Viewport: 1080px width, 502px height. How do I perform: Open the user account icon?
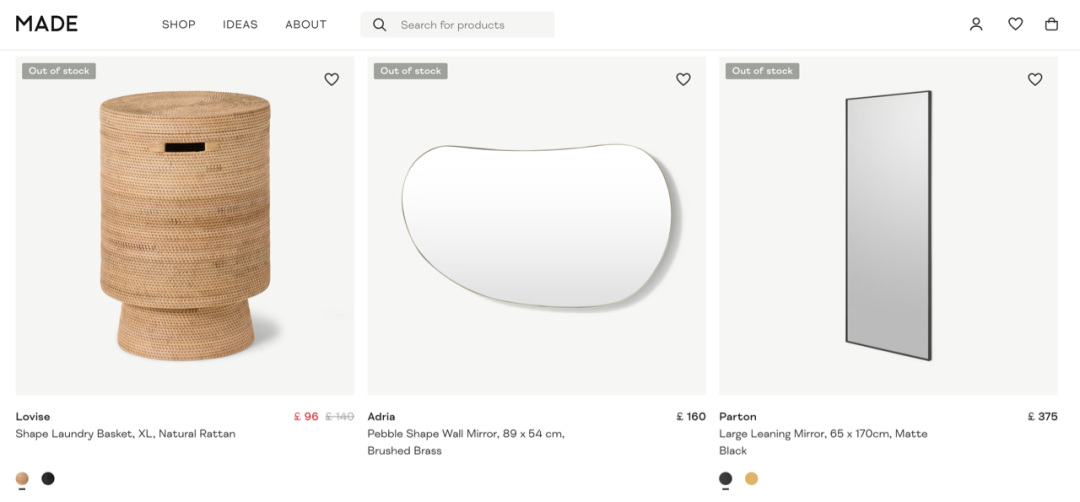tap(976, 24)
